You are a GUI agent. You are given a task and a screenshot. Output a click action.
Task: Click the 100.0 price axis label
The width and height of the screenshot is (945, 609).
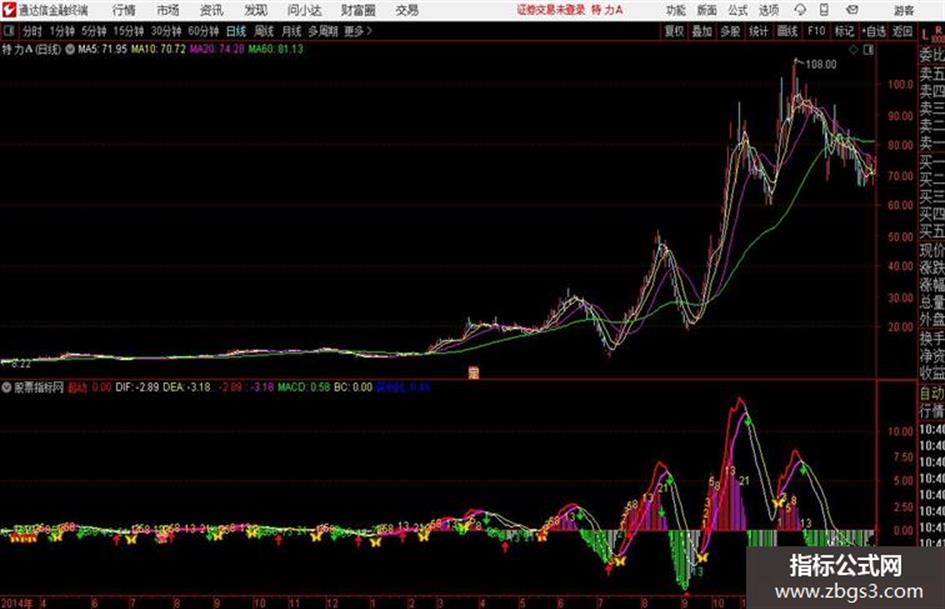click(x=900, y=84)
